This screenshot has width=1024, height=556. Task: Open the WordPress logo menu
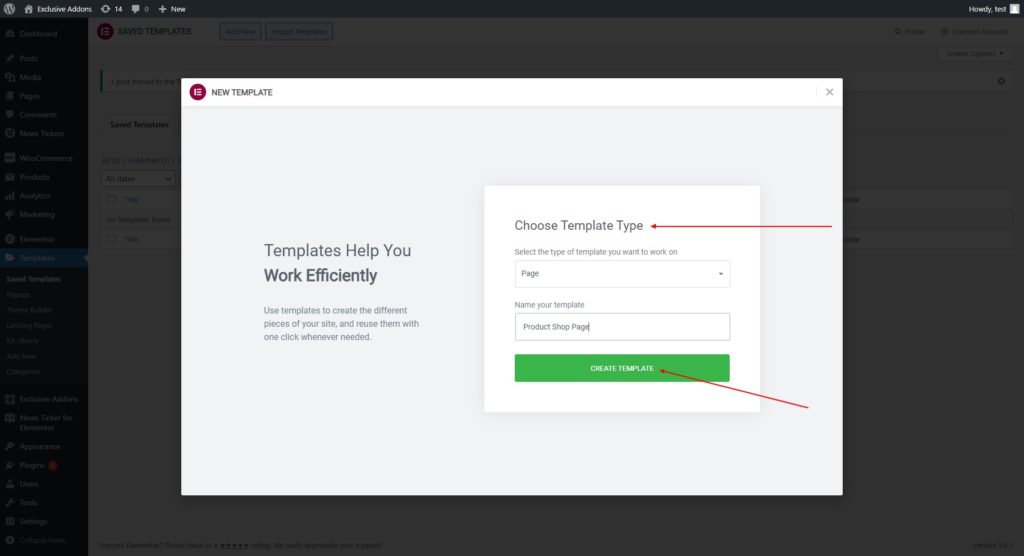(10, 8)
